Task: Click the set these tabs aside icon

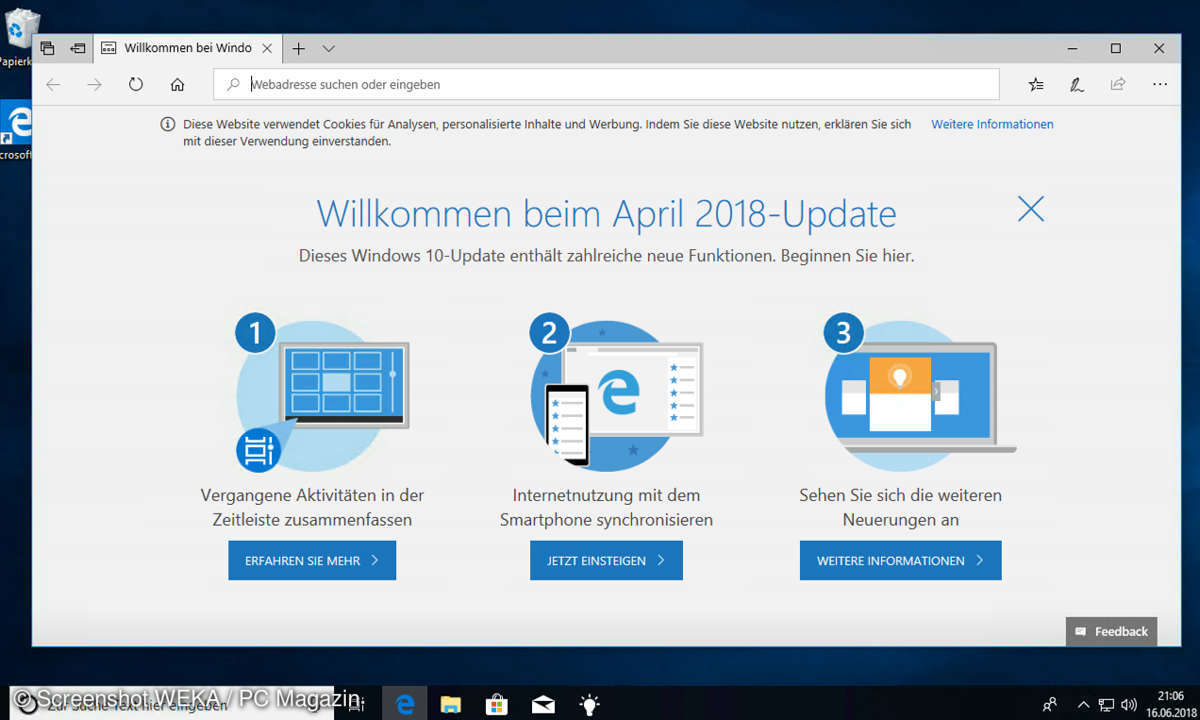Action: coord(78,48)
